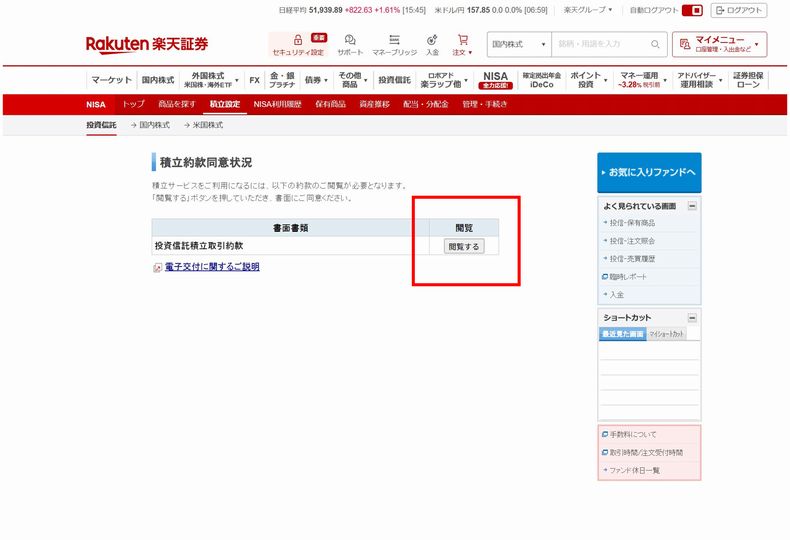
Task: Open the FX menu item
Action: point(254,80)
